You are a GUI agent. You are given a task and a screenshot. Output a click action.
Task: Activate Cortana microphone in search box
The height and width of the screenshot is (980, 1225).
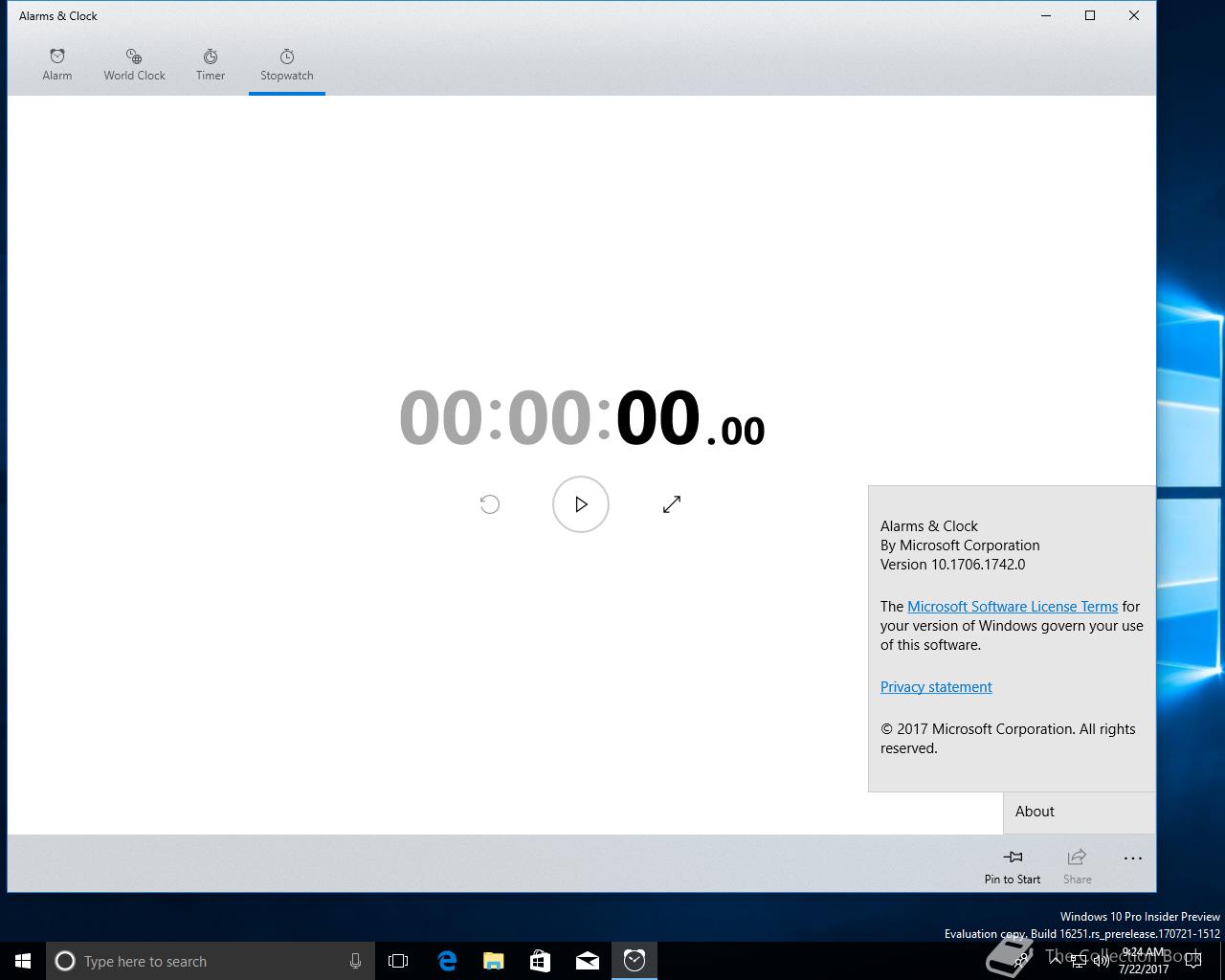tap(355, 961)
